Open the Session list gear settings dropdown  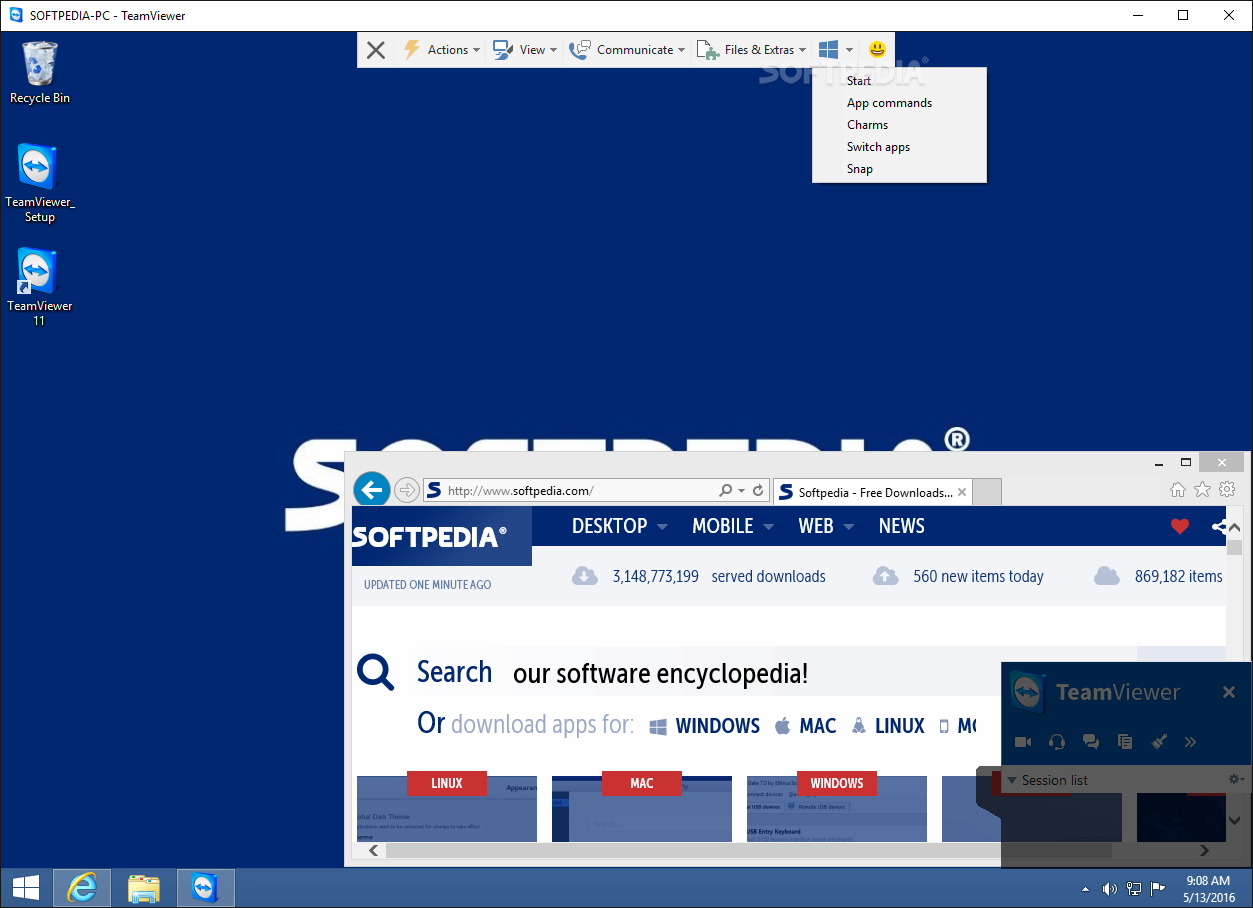click(1236, 779)
